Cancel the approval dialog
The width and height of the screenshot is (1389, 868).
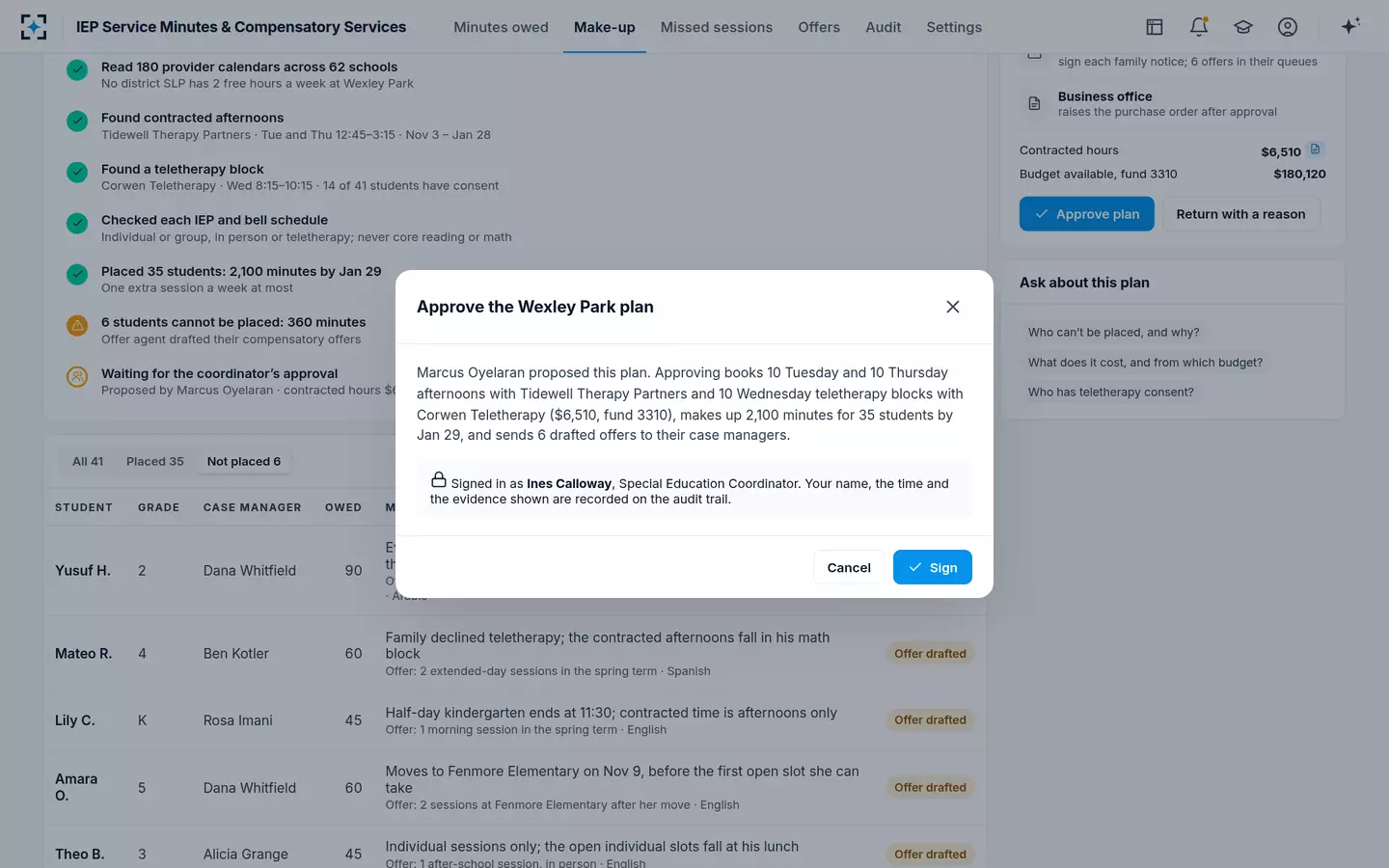coord(849,567)
